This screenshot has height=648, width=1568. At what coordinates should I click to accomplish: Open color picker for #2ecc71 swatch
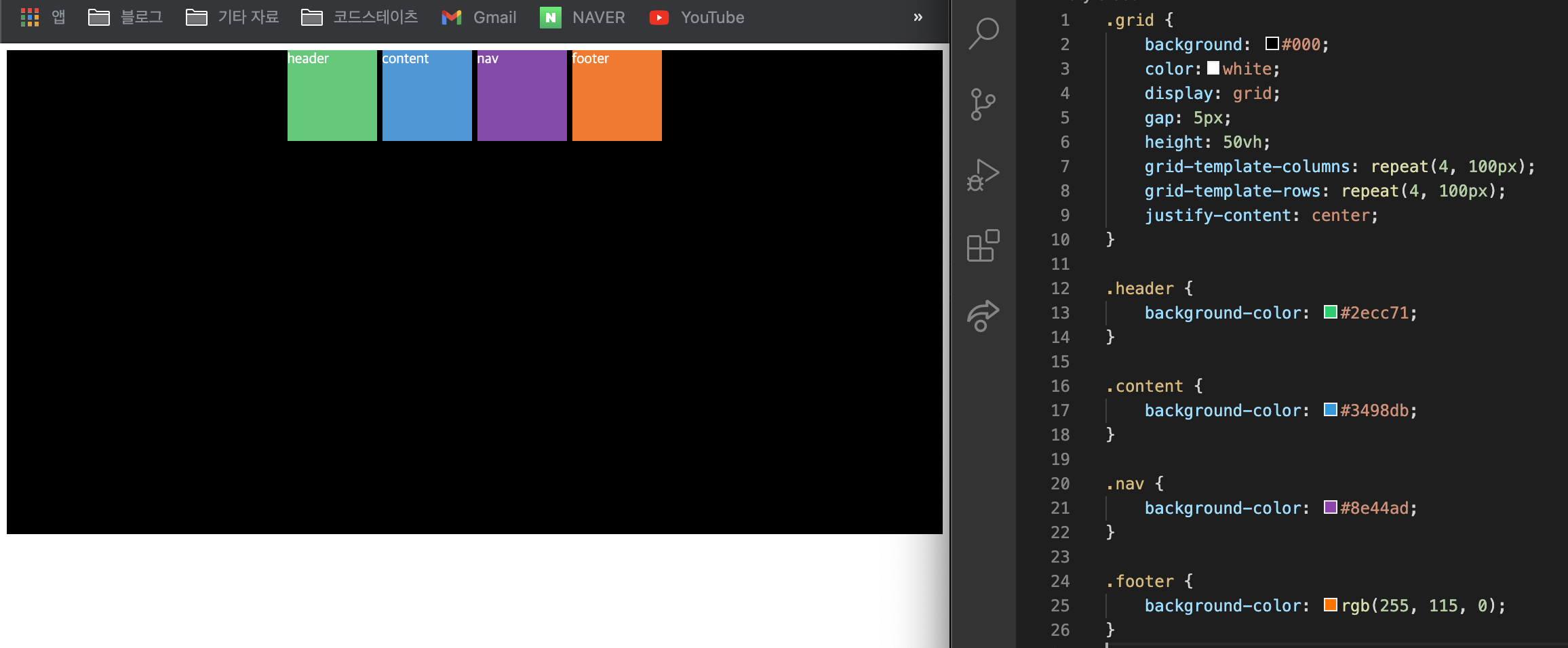point(1331,312)
